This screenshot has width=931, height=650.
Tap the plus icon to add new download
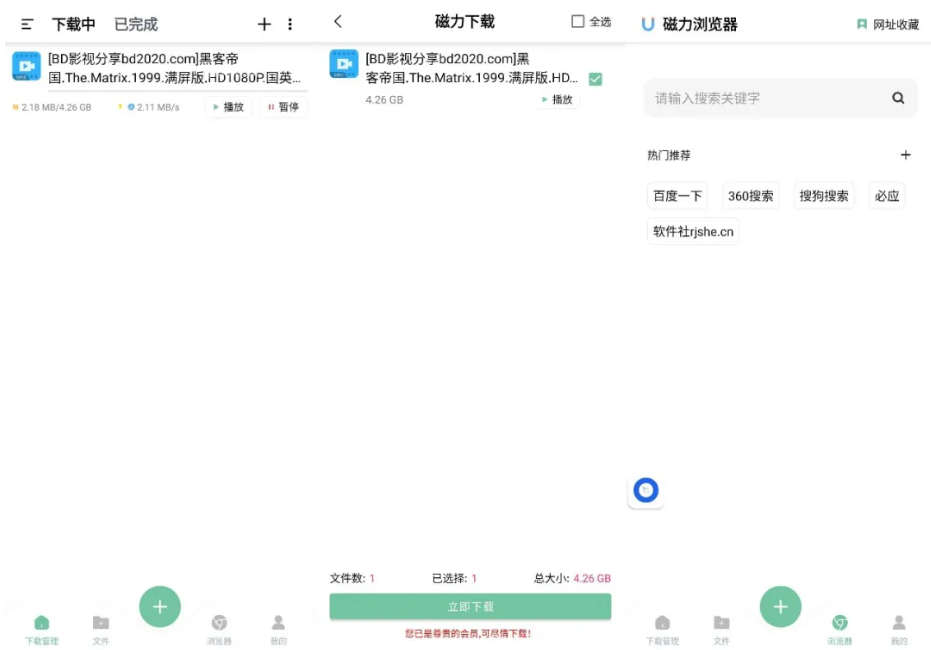[263, 22]
